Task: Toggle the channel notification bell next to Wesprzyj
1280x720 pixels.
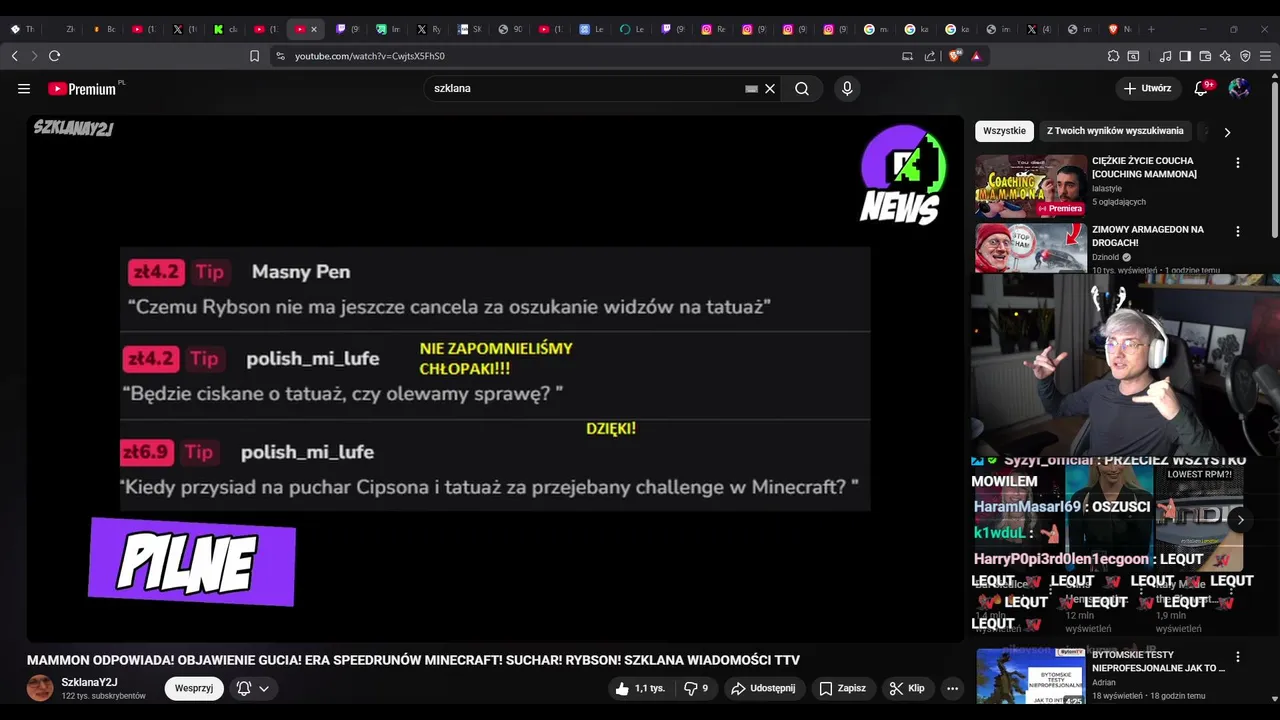Action: [243, 688]
